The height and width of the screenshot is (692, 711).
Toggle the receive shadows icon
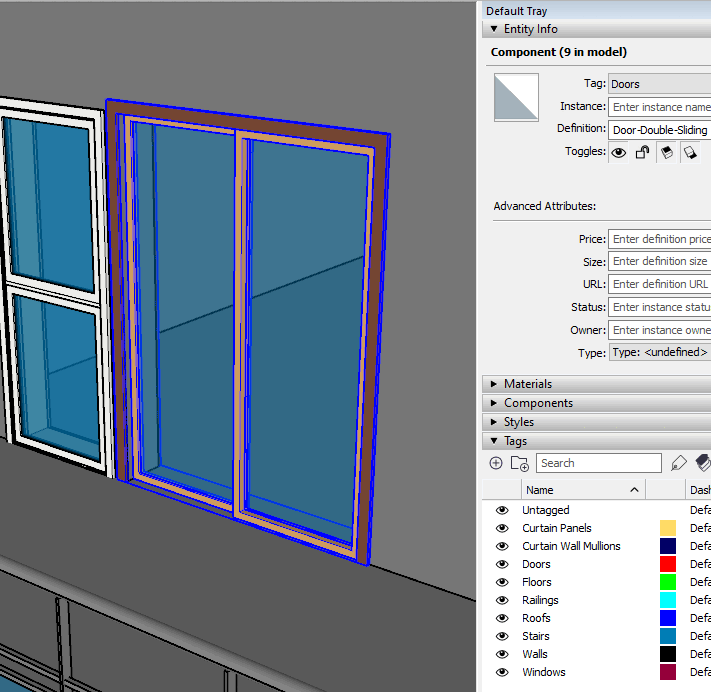[689, 152]
